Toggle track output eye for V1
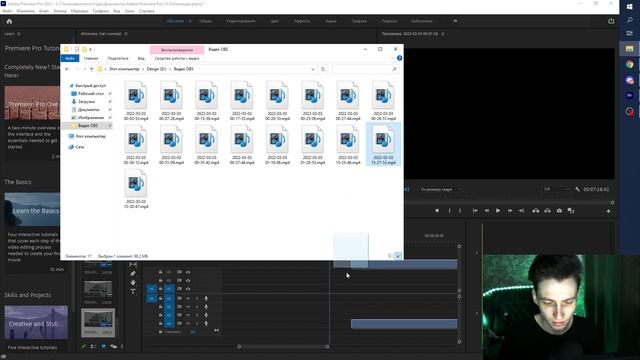This screenshot has width=640, height=360. 188,289
